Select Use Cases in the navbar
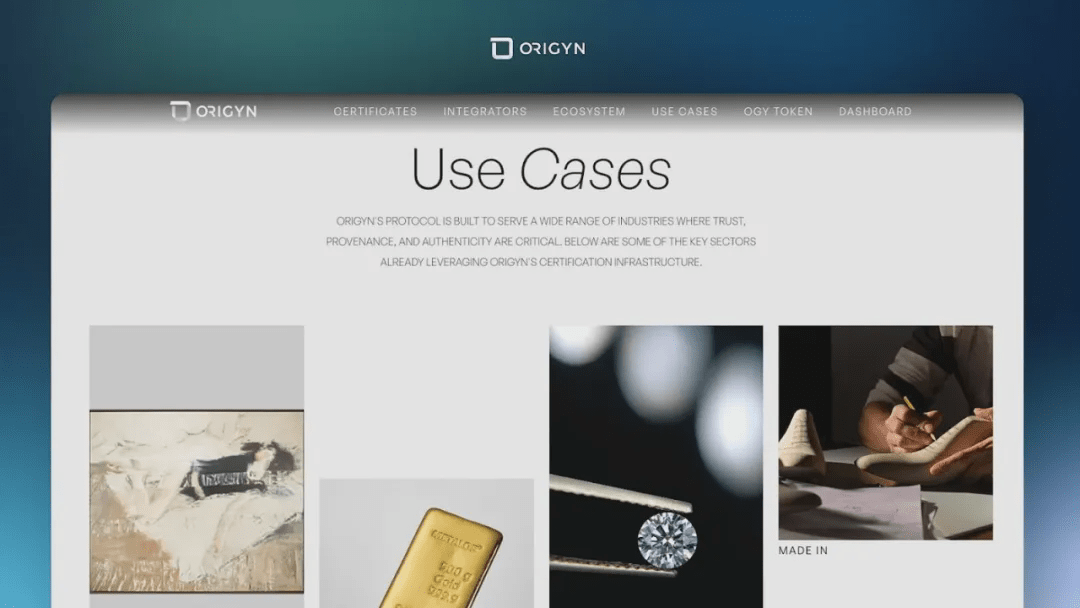This screenshot has width=1080, height=608. [x=685, y=112]
